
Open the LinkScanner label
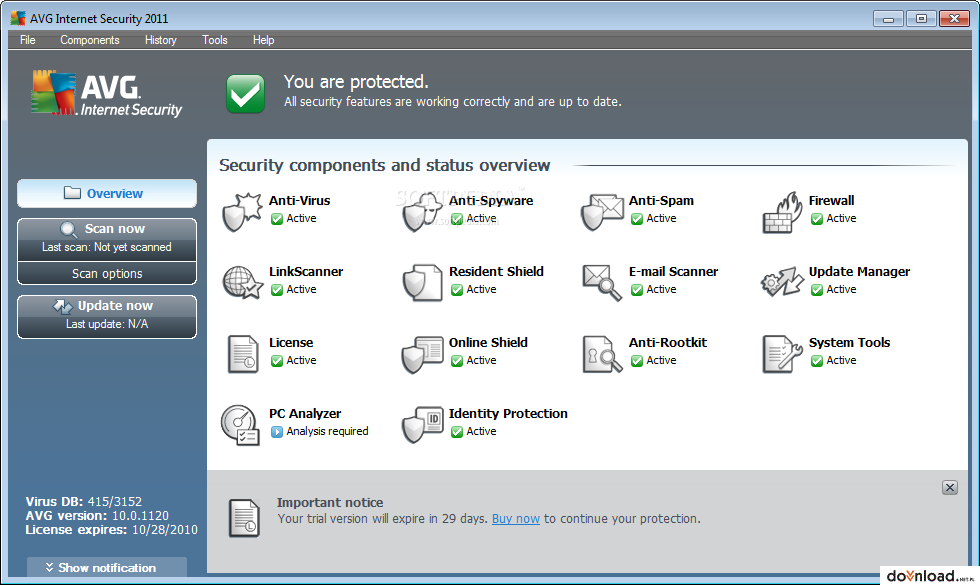pos(306,272)
